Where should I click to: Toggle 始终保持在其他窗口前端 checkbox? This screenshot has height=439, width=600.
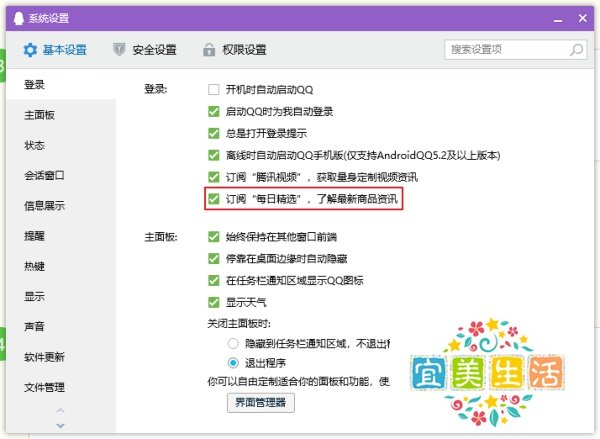point(214,237)
